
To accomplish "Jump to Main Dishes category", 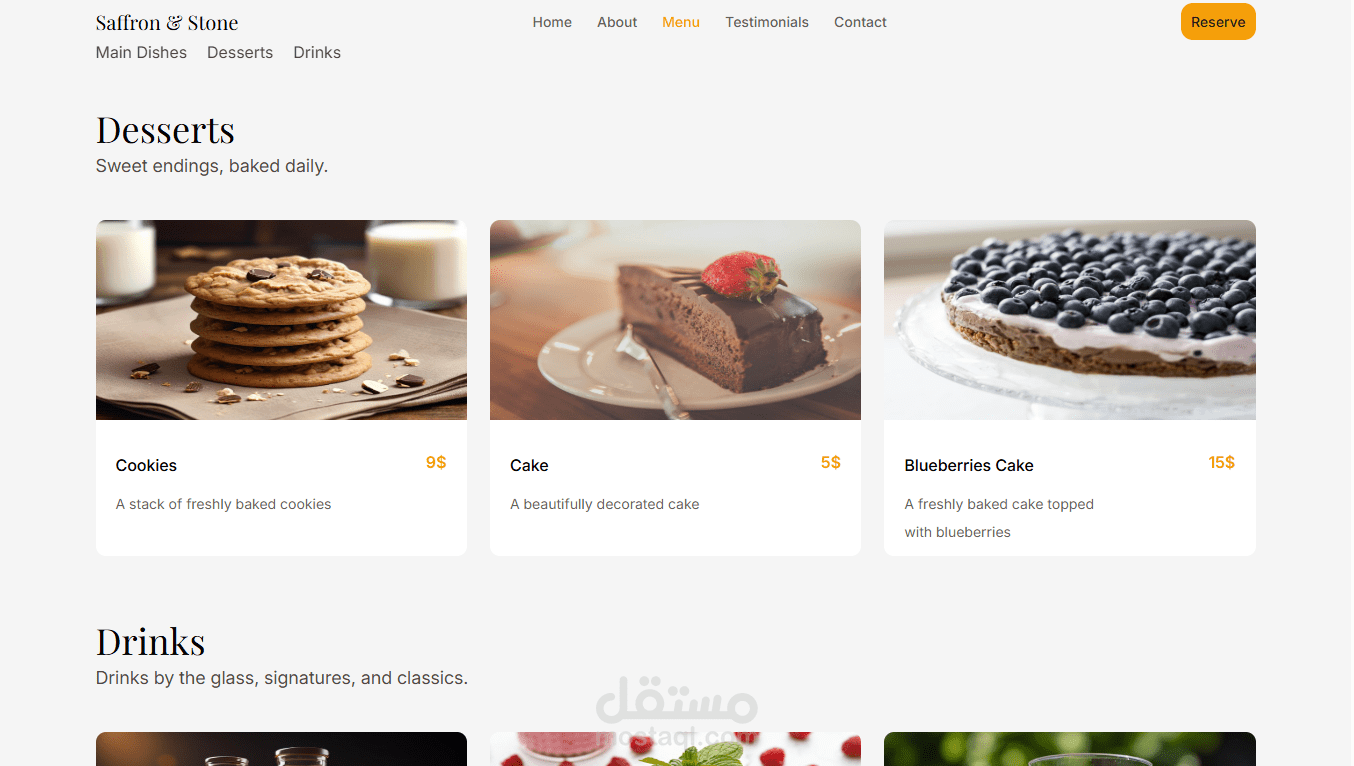I will click(141, 52).
